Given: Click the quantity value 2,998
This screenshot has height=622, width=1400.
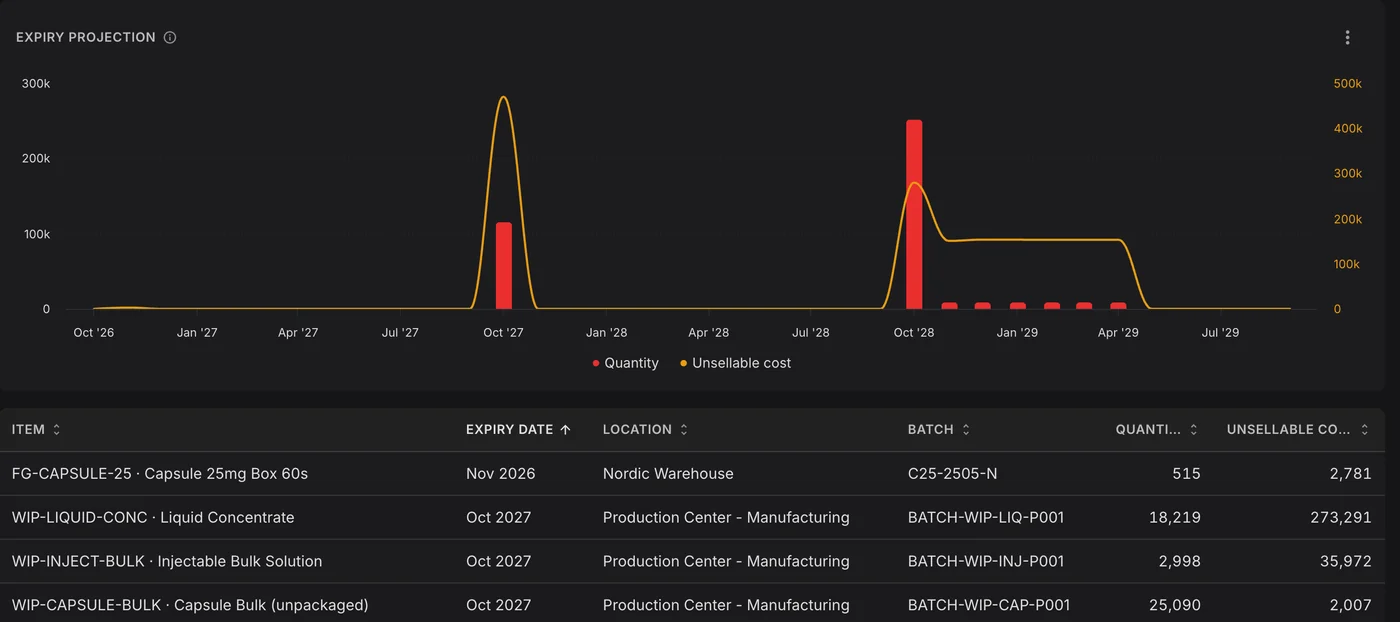Looking at the screenshot, I should point(1180,561).
